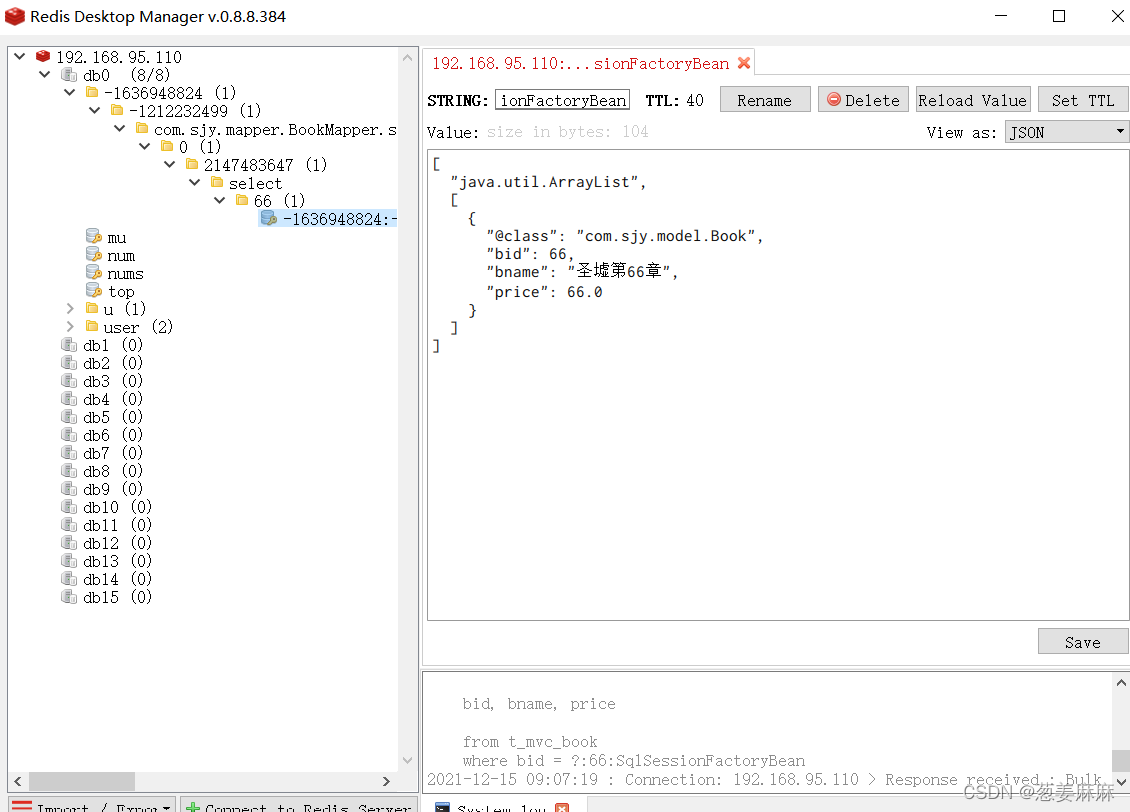Expand the user (2) namespace

tap(70, 326)
